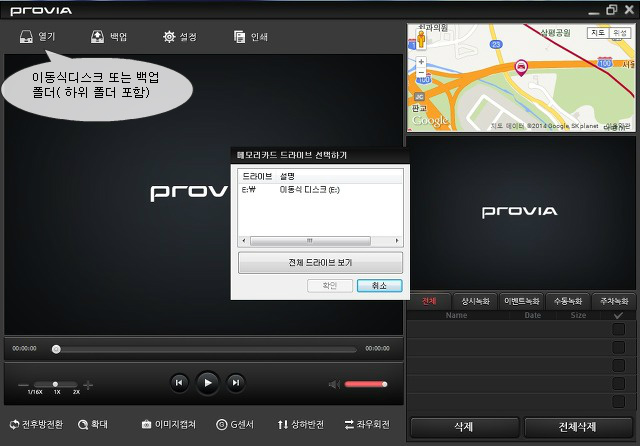Click 취소 to cancel drive dialog
Image resolution: width=640 pixels, height=446 pixels.
380,286
